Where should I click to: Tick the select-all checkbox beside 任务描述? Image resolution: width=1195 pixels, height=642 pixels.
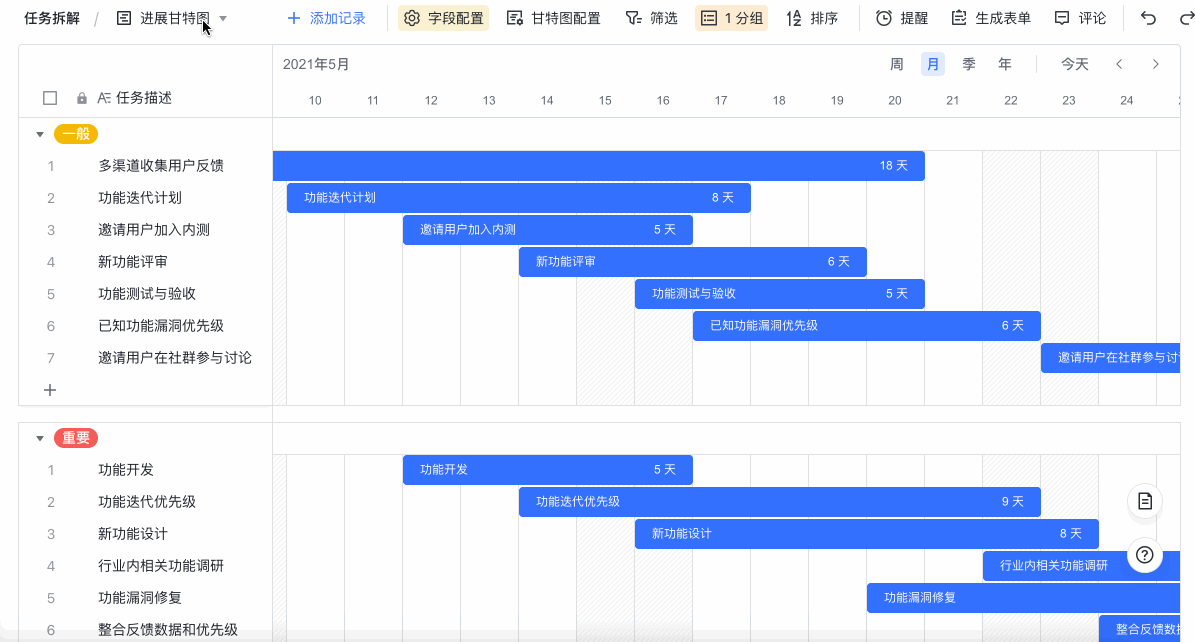[50, 98]
